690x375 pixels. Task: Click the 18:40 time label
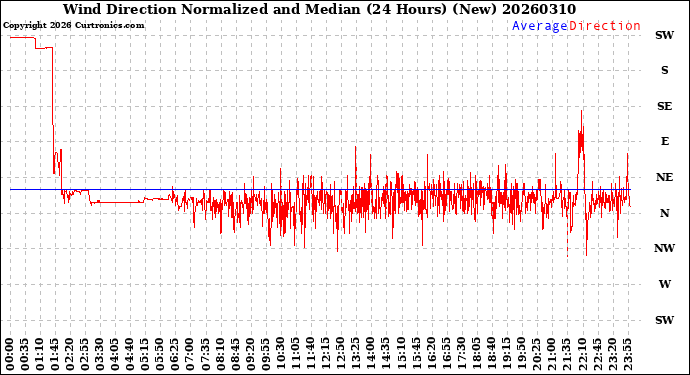click(492, 355)
